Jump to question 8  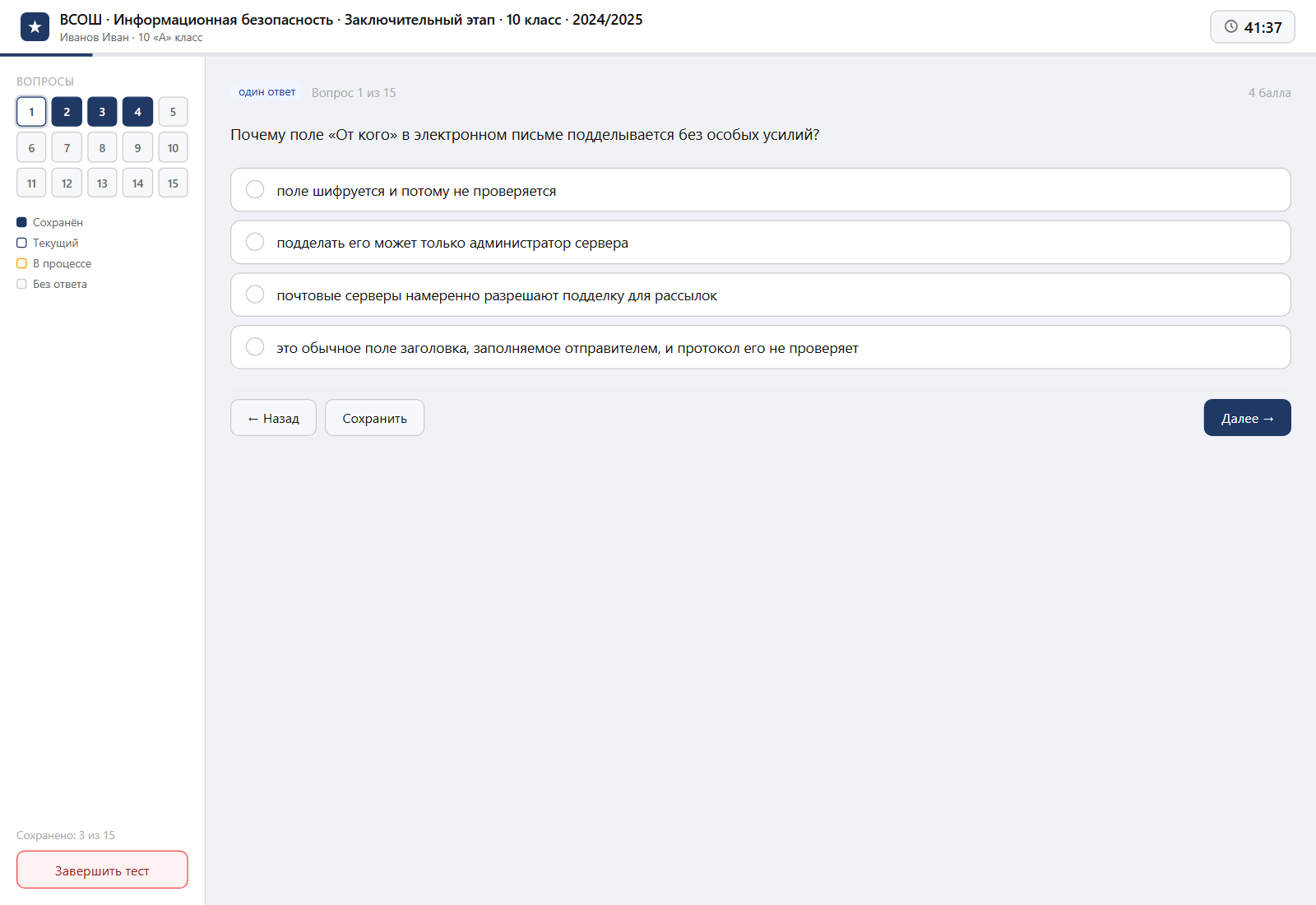[102, 148]
